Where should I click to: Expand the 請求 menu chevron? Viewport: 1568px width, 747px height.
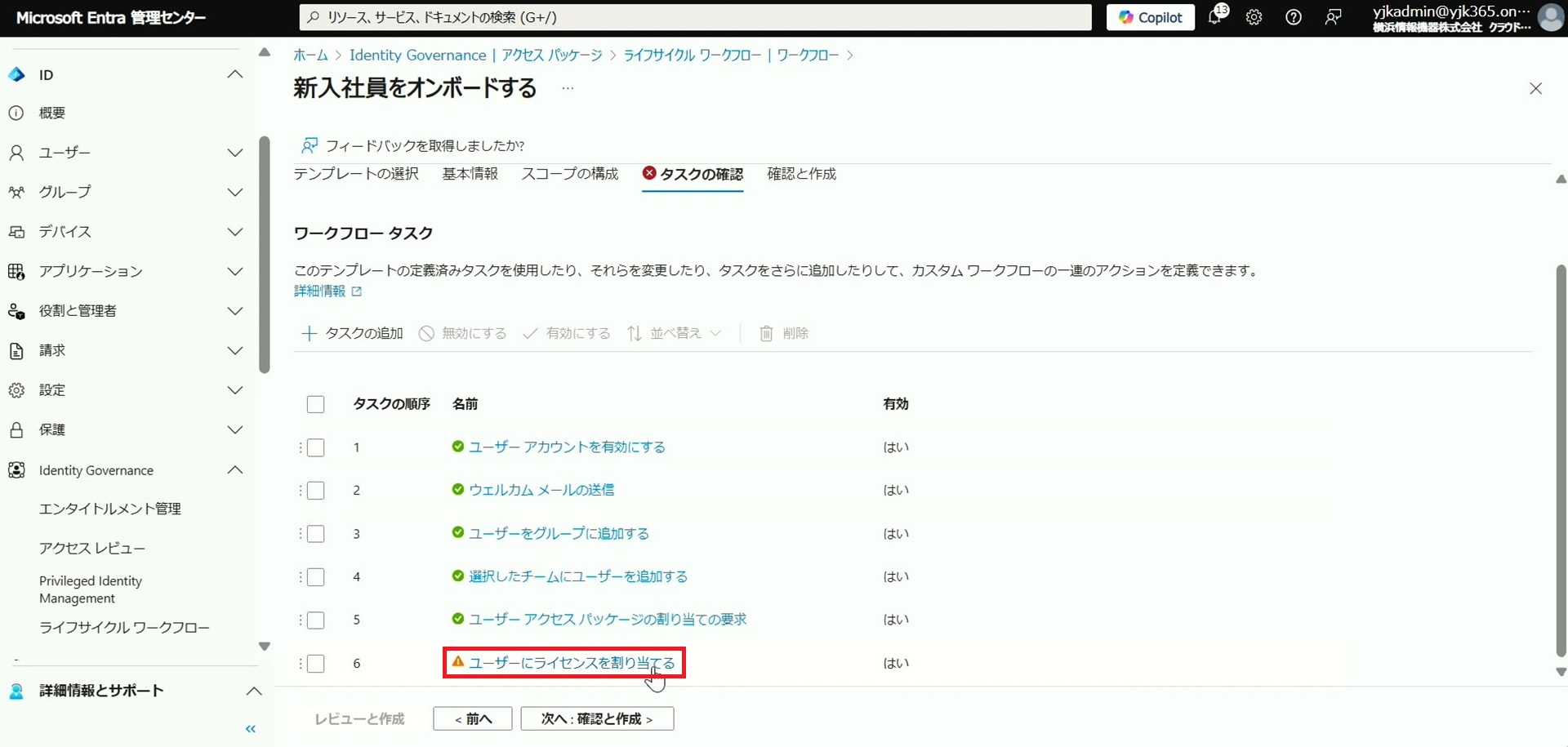click(x=235, y=351)
